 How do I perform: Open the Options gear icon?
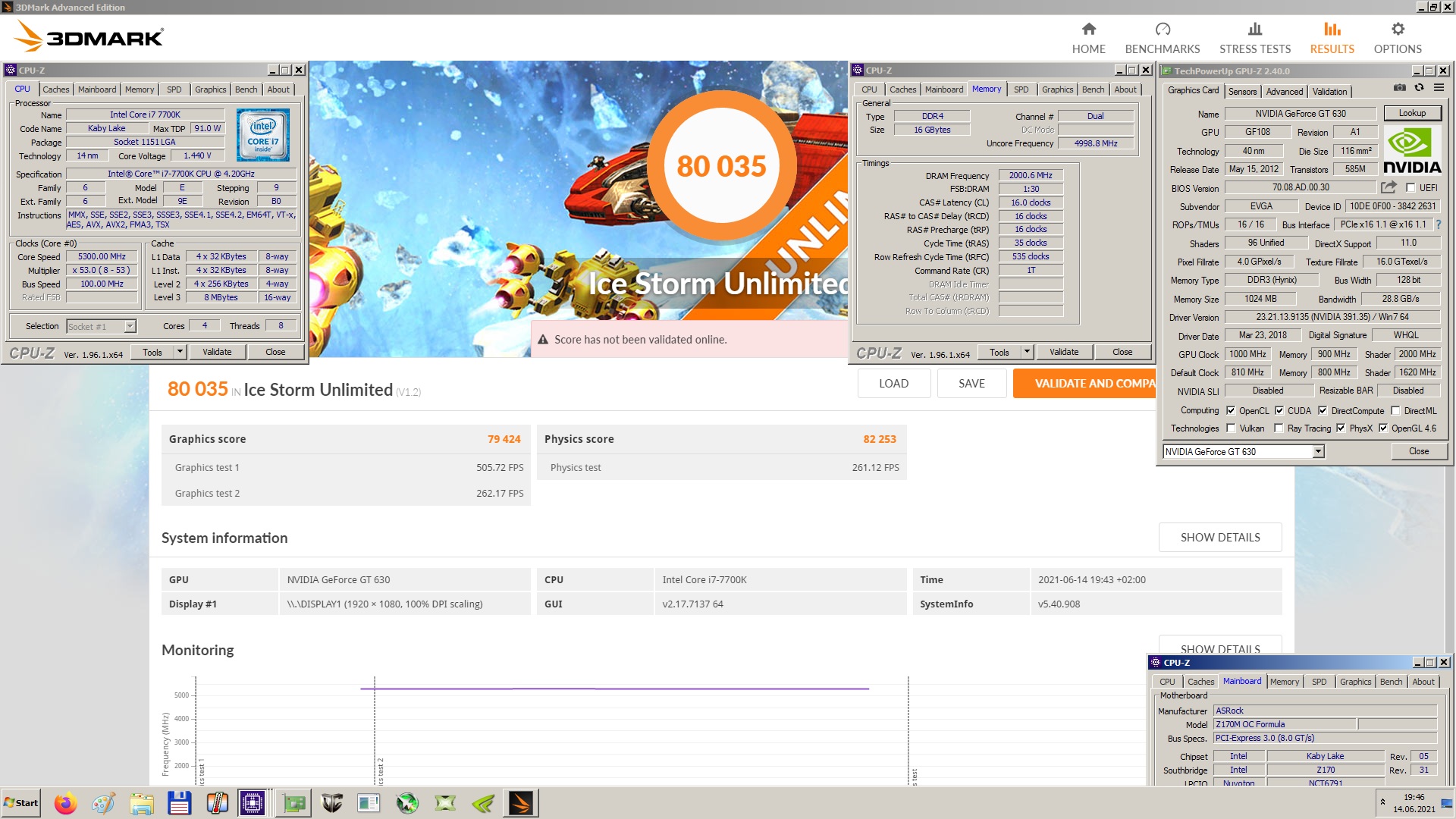coord(1398,29)
